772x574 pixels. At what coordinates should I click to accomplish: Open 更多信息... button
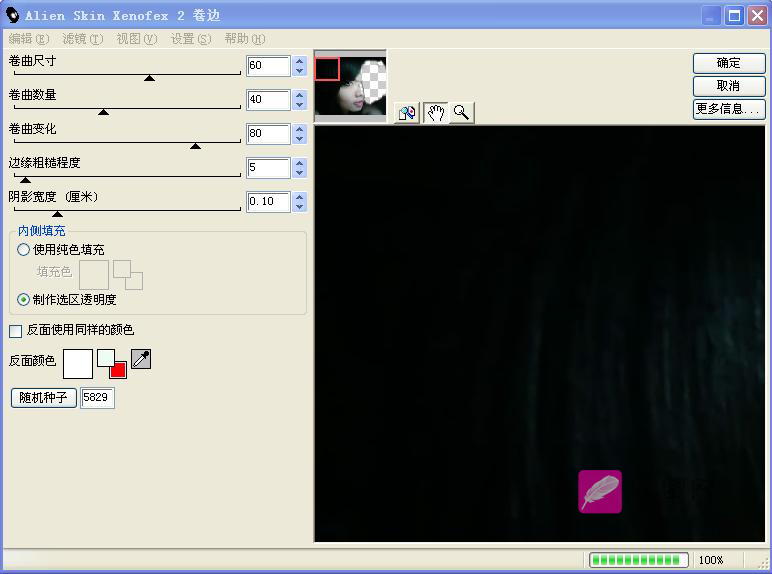[x=729, y=109]
